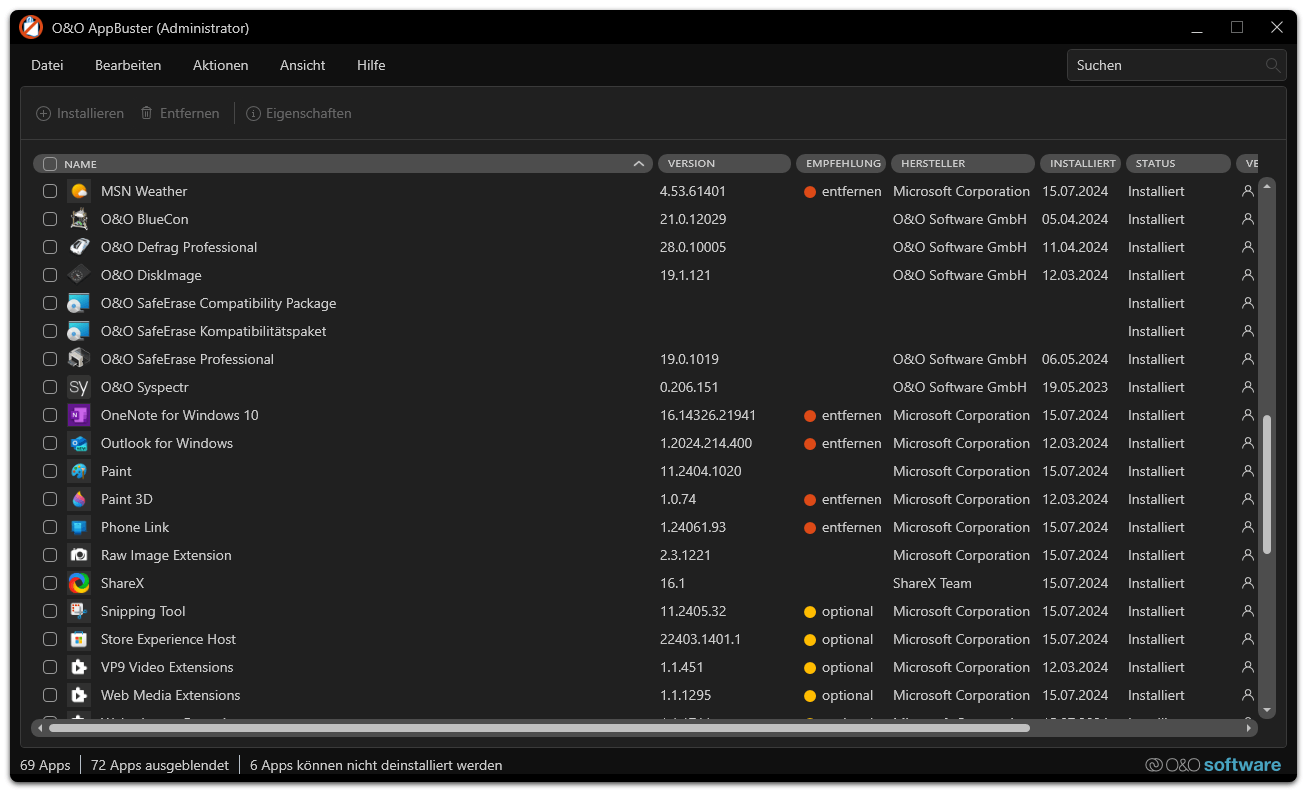Open Eigenschaften from the toolbar
1307x792 pixels.
click(x=299, y=113)
